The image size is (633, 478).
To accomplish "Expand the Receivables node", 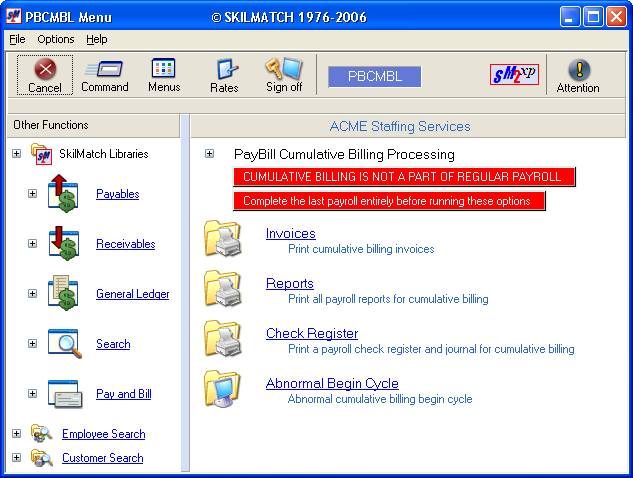I will [32, 243].
